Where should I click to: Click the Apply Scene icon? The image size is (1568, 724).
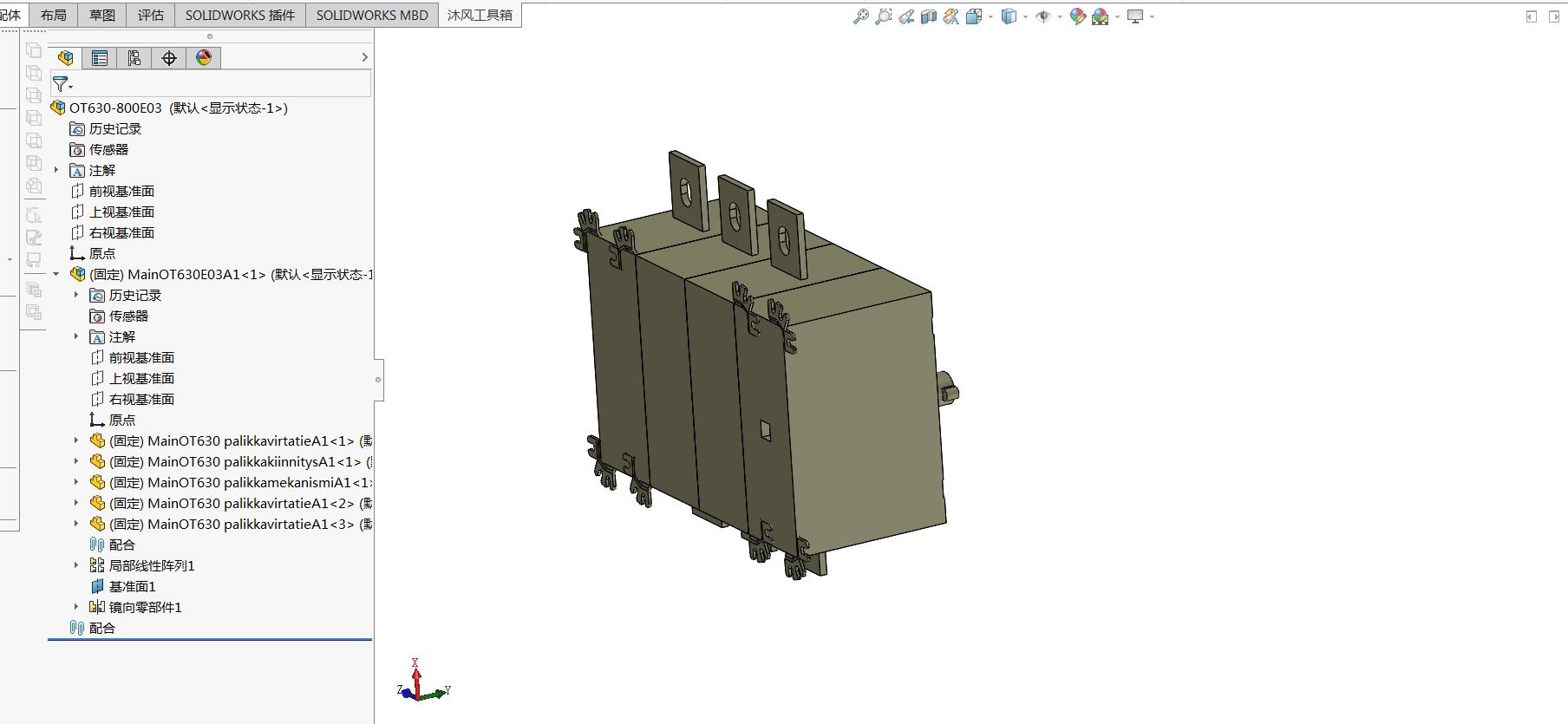tap(1101, 16)
